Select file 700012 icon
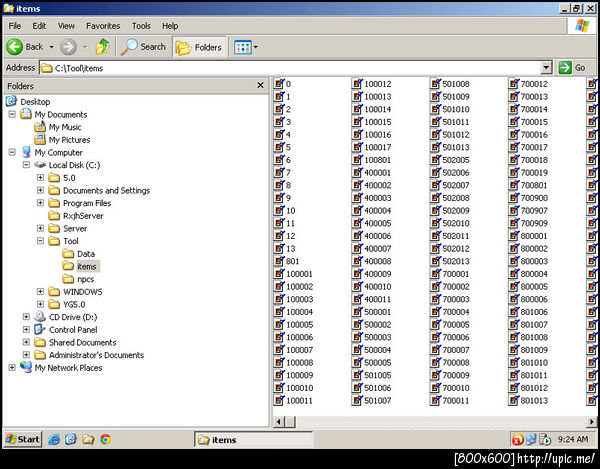The width and height of the screenshot is (600, 469). tap(514, 83)
